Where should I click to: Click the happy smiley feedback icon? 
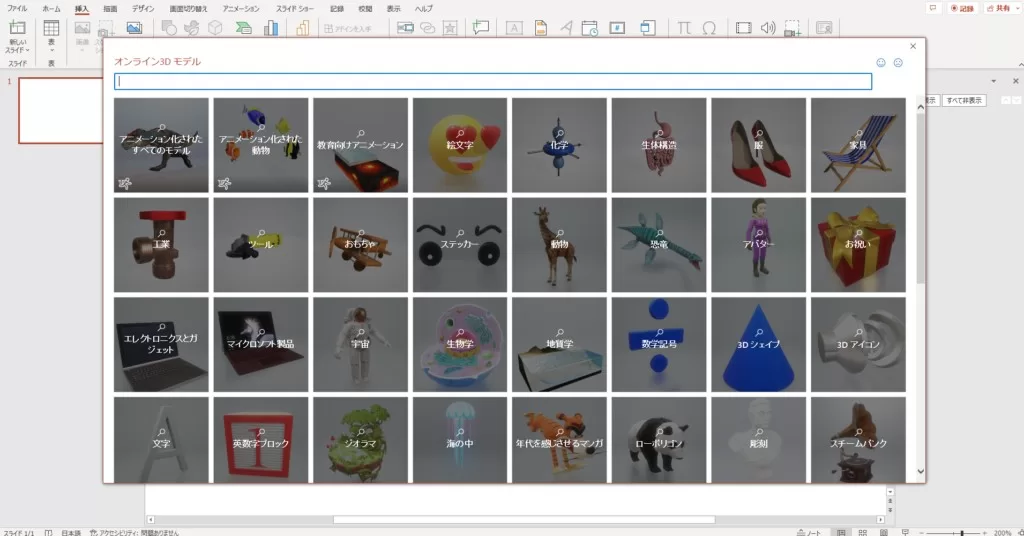[881, 63]
